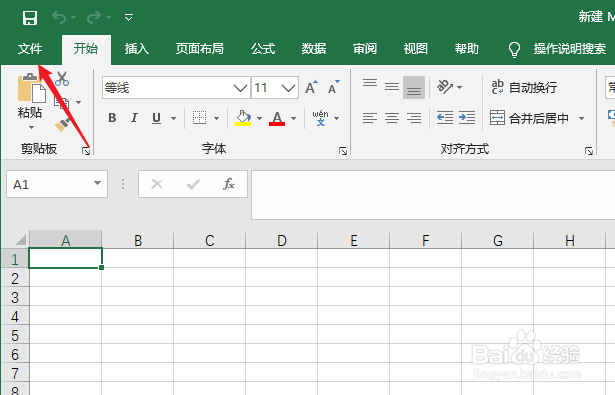Open the Name Box dropdown arrow
615x395 pixels.
click(x=97, y=183)
